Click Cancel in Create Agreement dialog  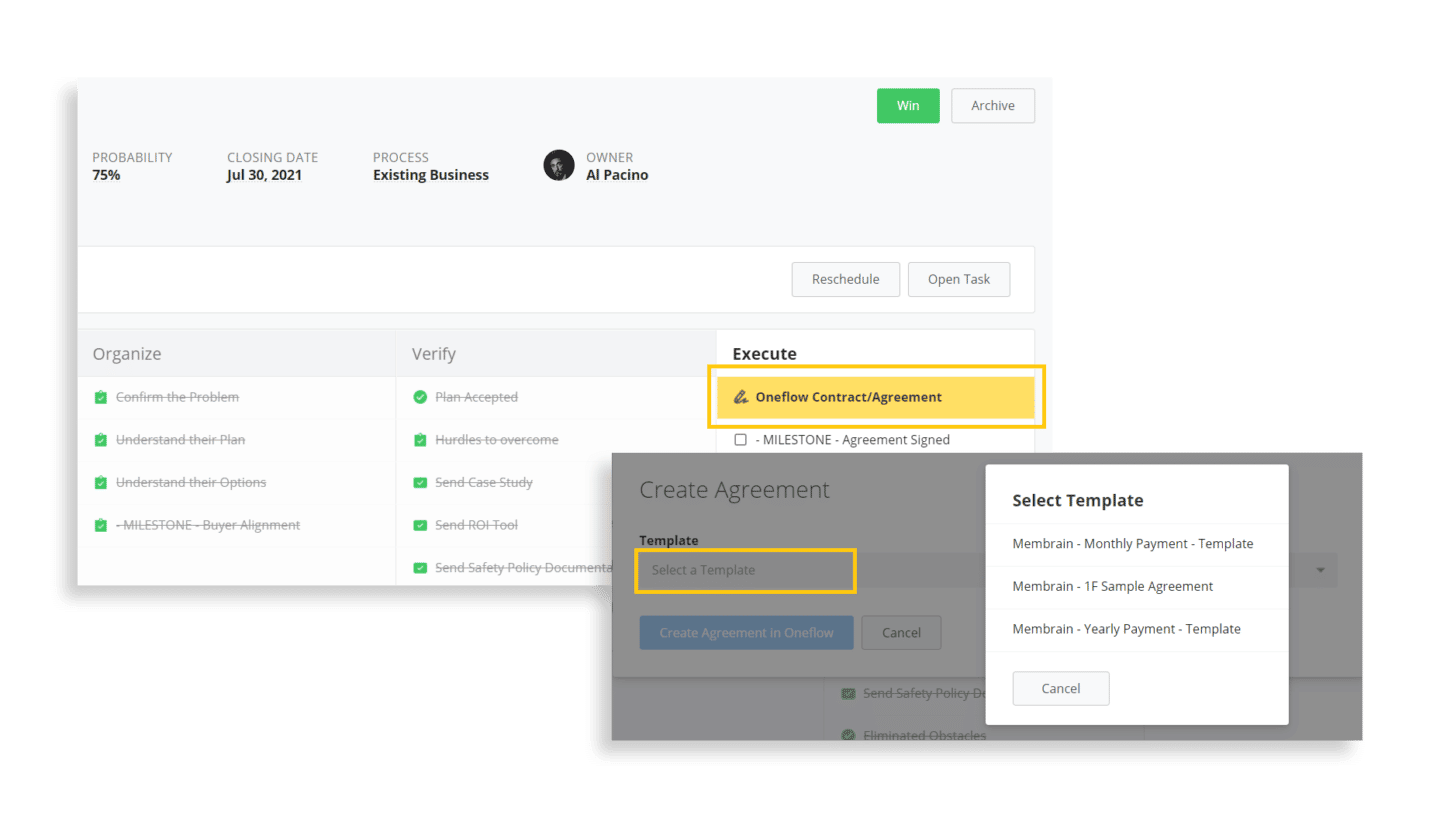[901, 633]
